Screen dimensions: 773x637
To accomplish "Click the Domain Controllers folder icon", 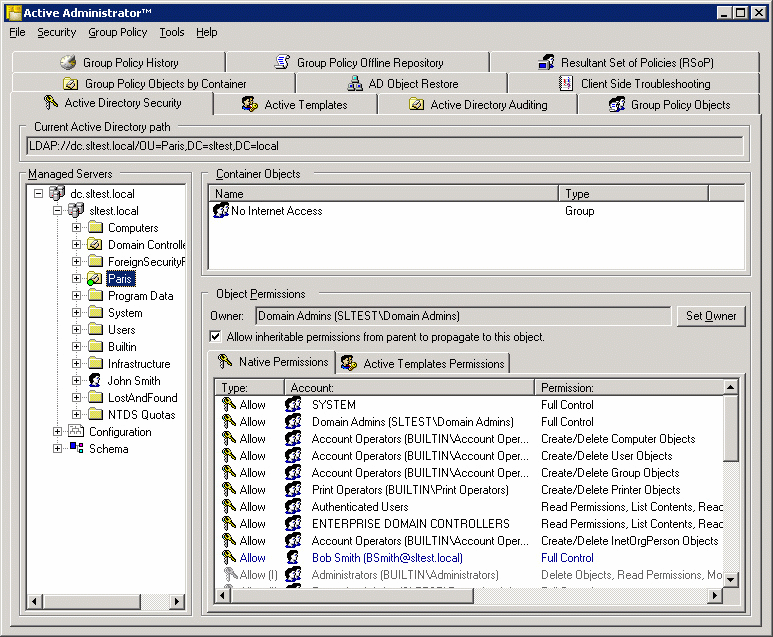I will (x=95, y=245).
